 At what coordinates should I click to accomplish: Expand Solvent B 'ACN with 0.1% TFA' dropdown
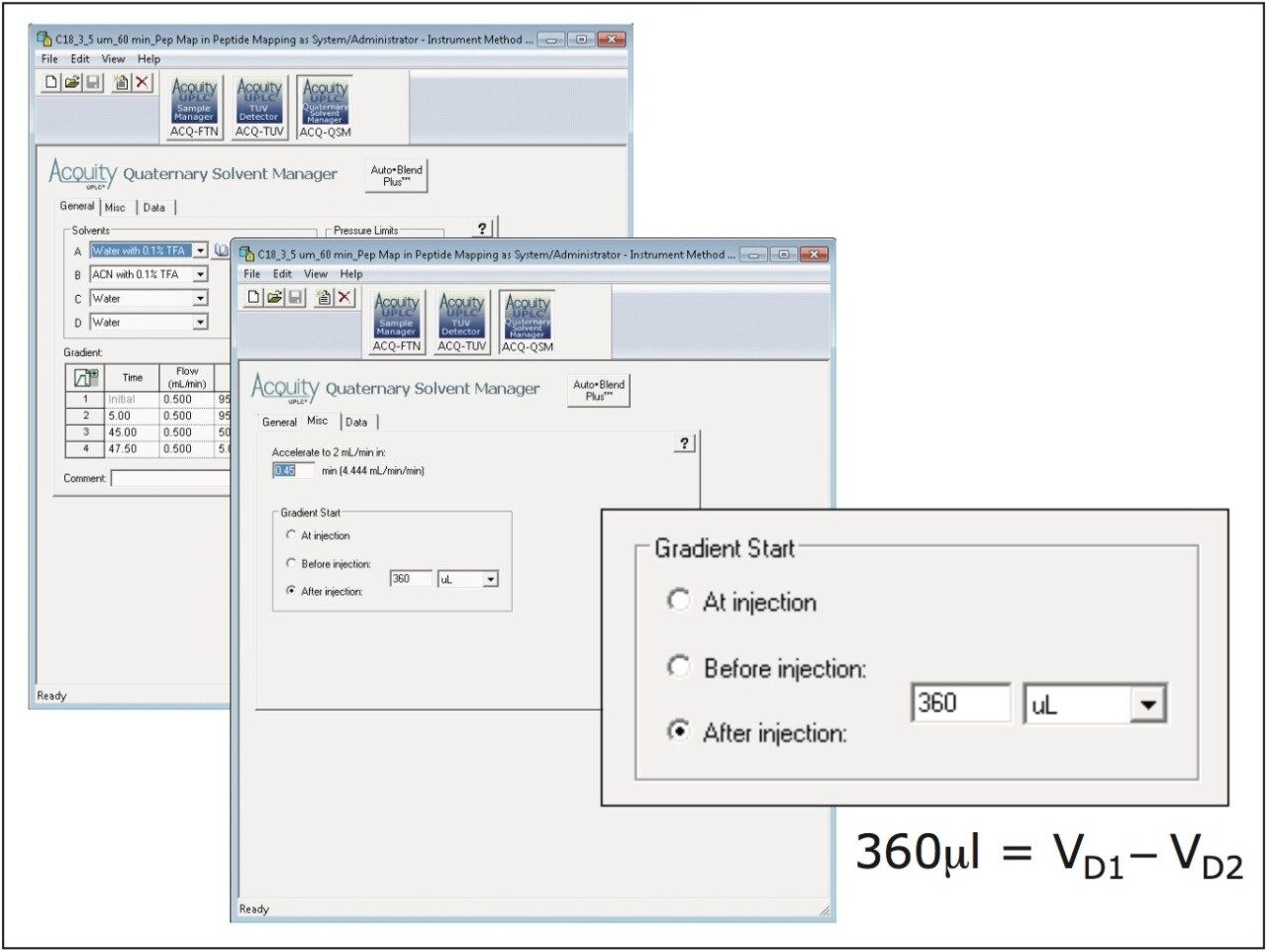click(200, 274)
